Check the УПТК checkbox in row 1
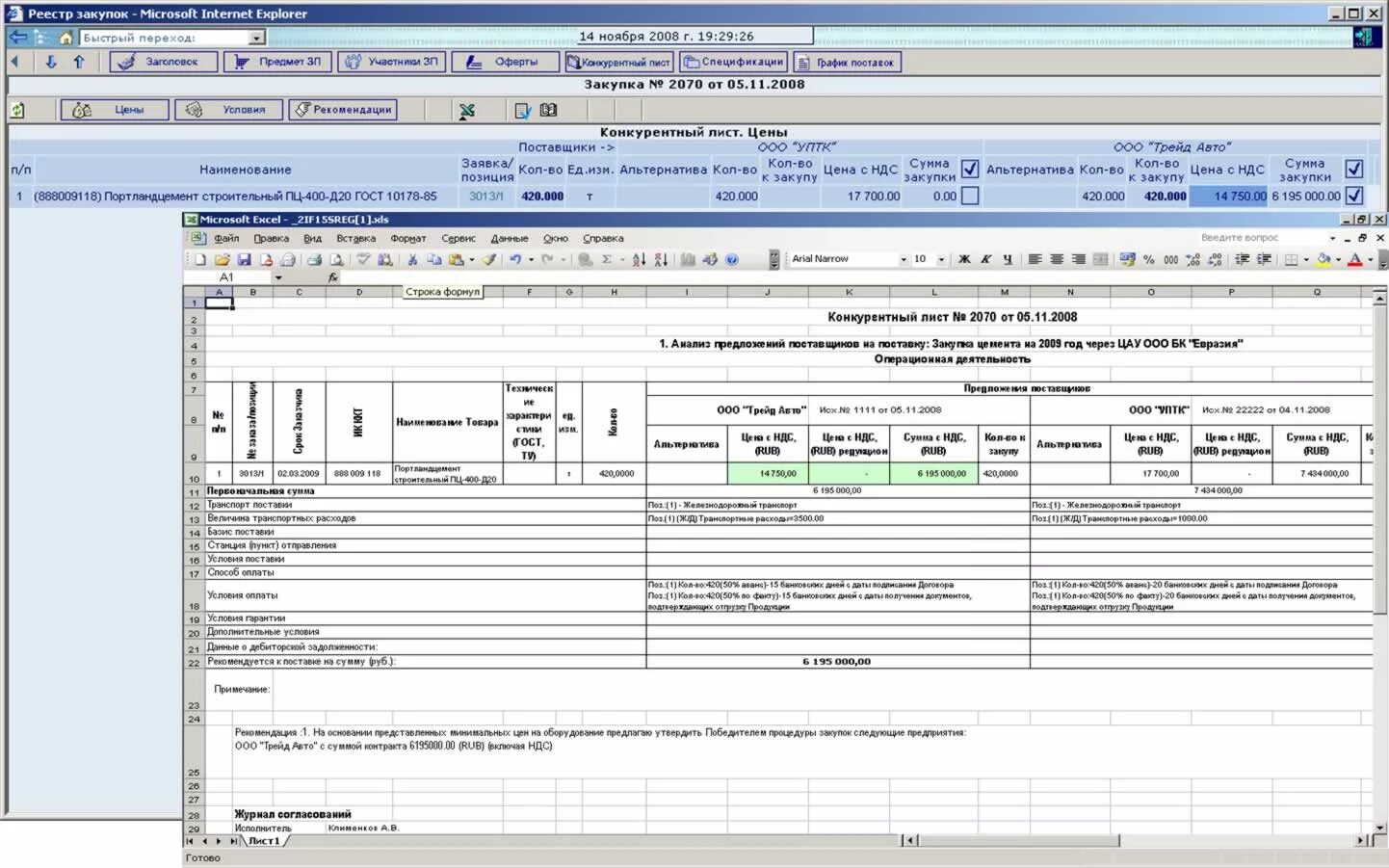Viewport: 1389px width, 868px height. [970, 196]
